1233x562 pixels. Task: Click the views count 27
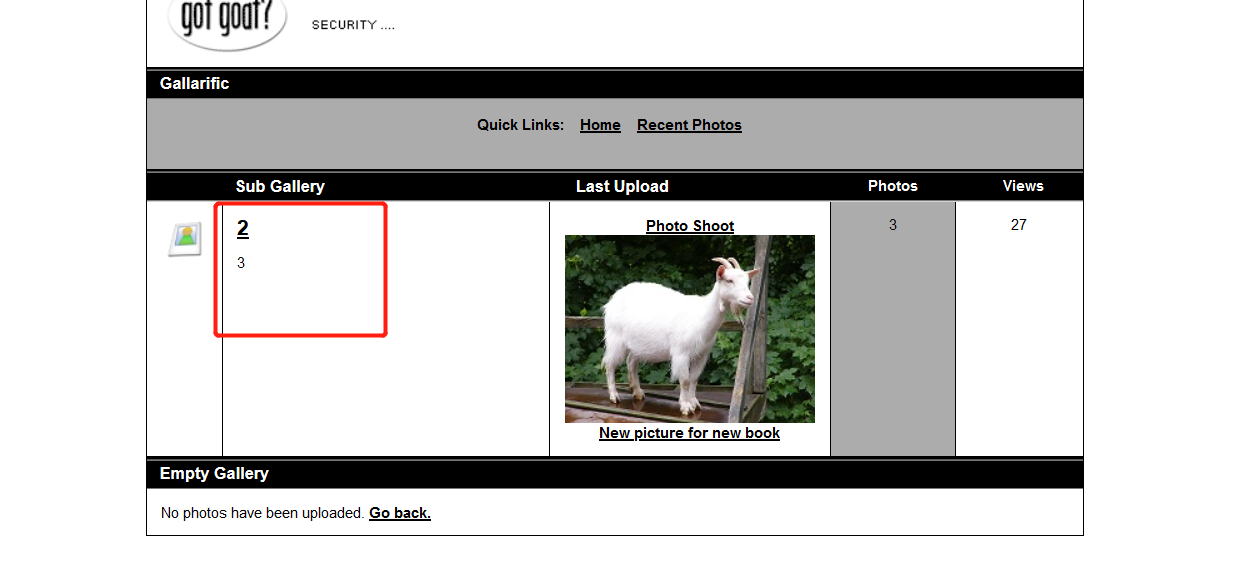[x=1019, y=225]
